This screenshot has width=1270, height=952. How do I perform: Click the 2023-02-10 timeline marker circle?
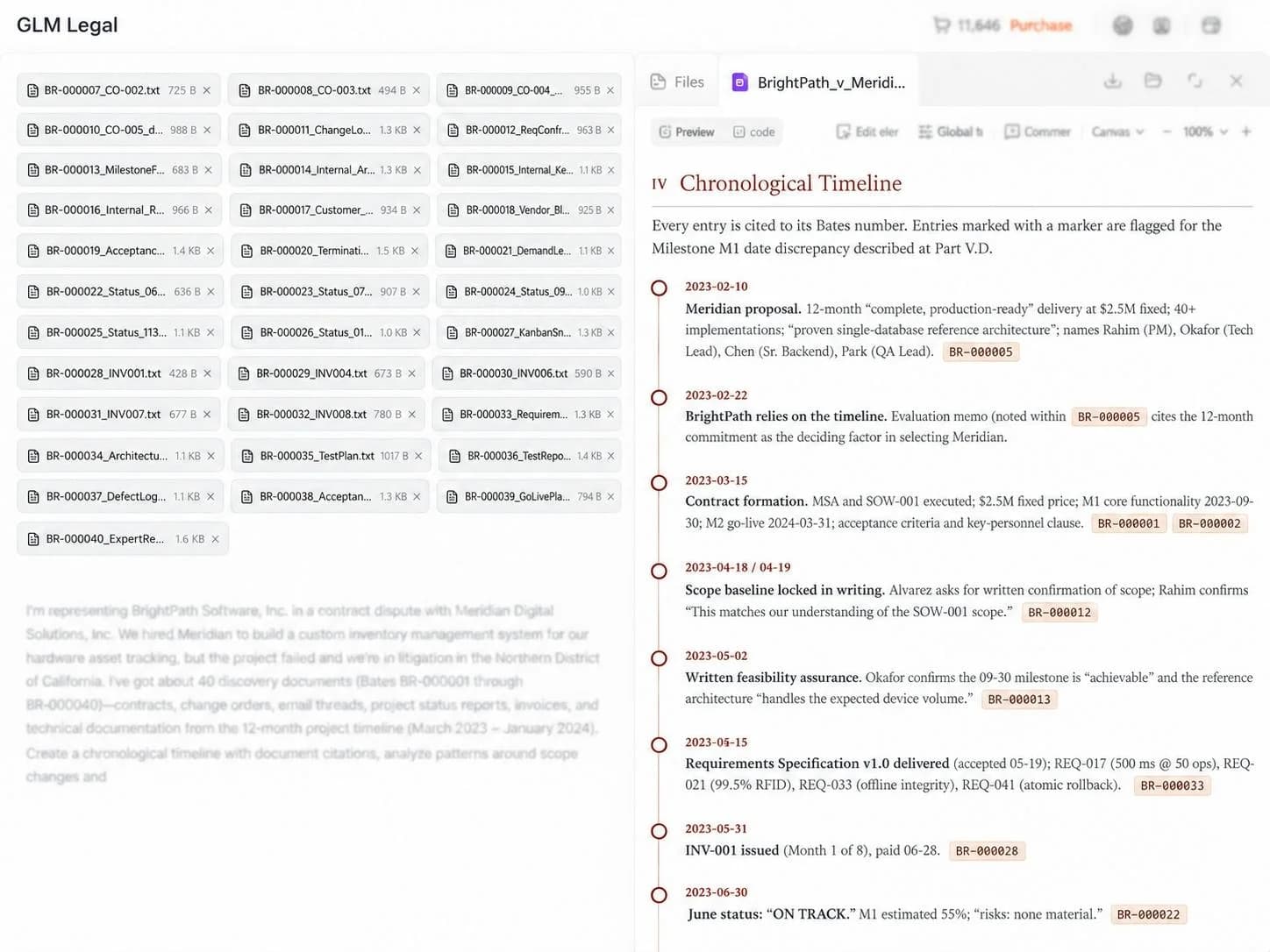(659, 288)
